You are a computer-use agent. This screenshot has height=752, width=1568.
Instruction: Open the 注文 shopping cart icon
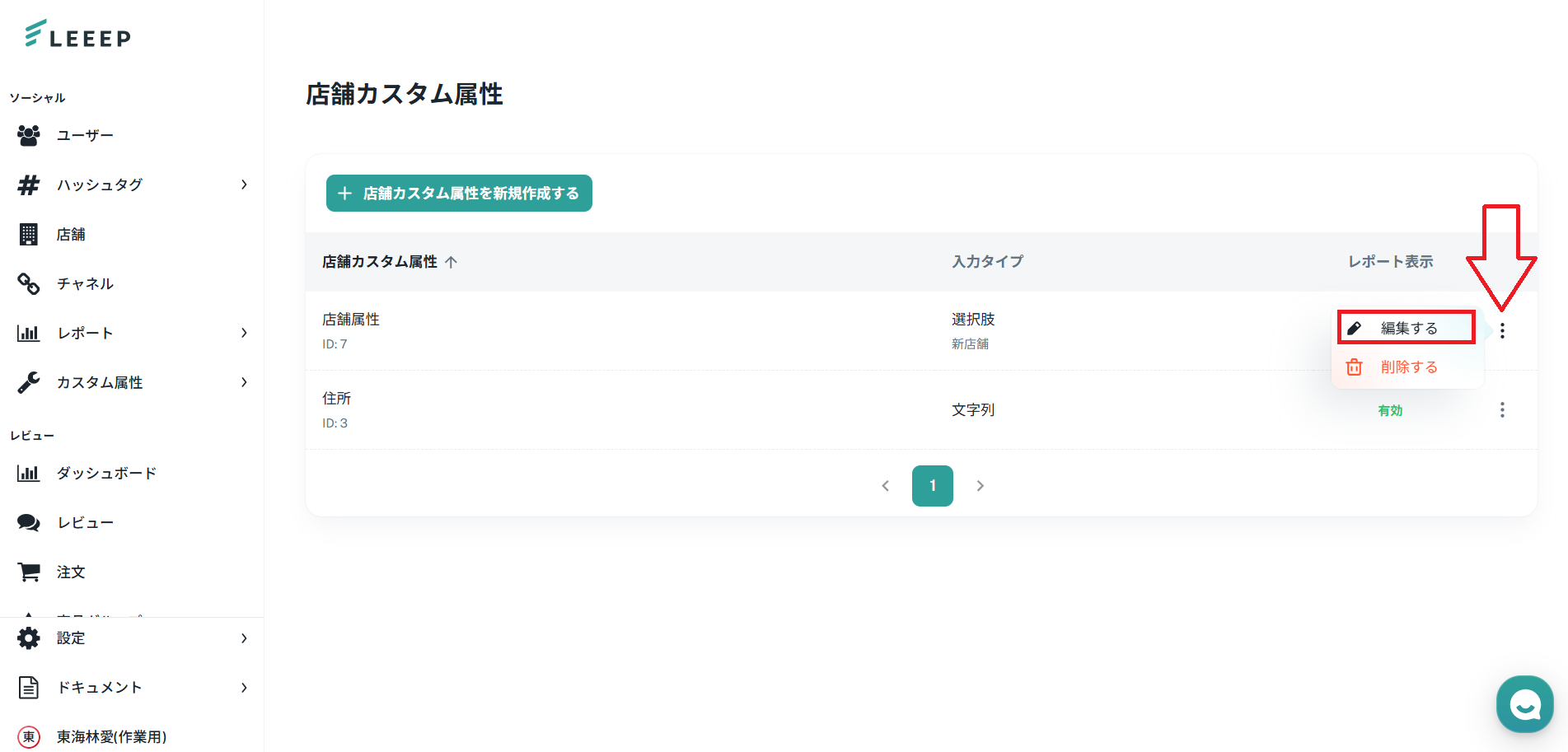coord(29,572)
